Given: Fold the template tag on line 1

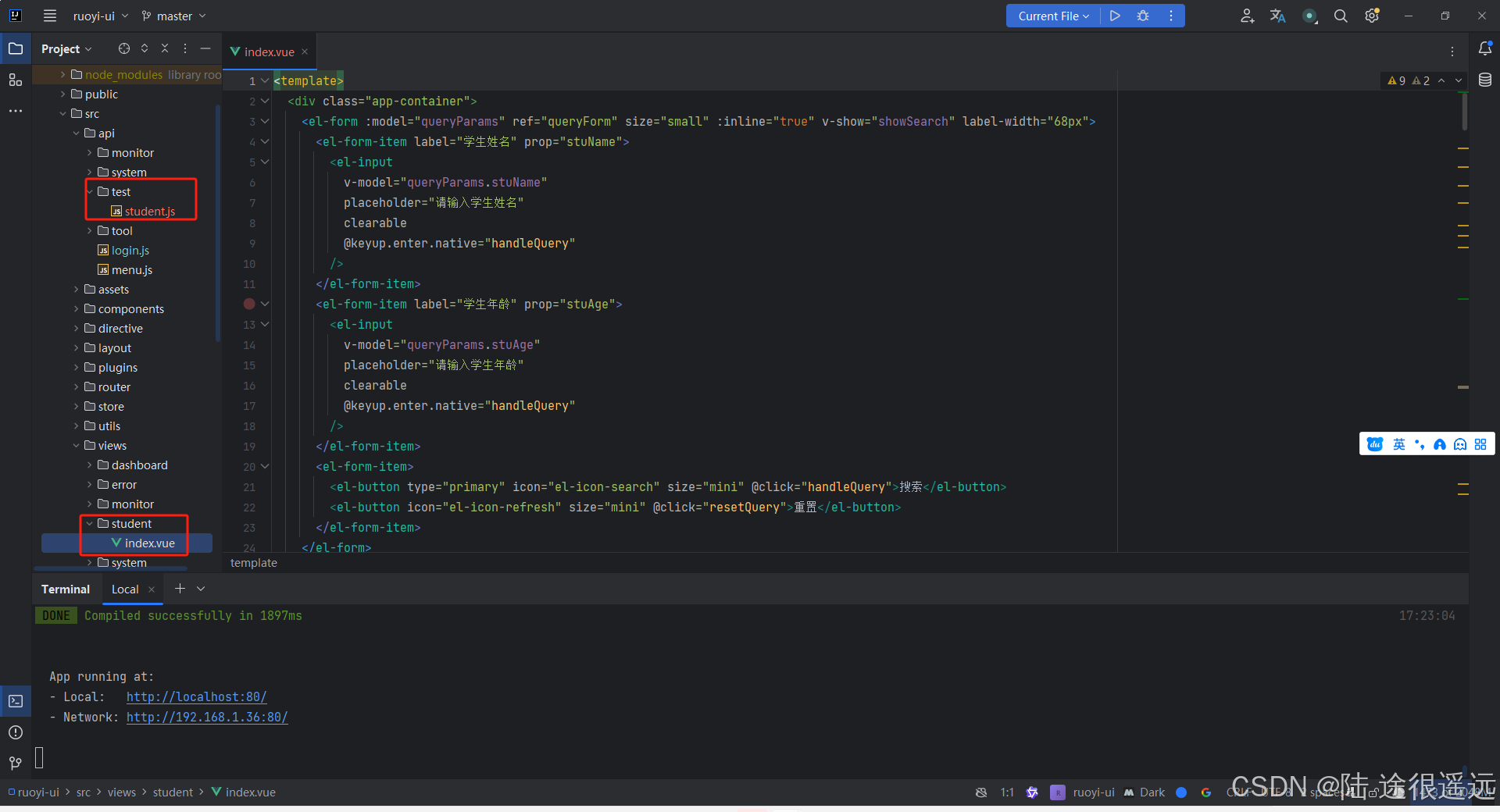Looking at the screenshot, I should tap(266, 80).
